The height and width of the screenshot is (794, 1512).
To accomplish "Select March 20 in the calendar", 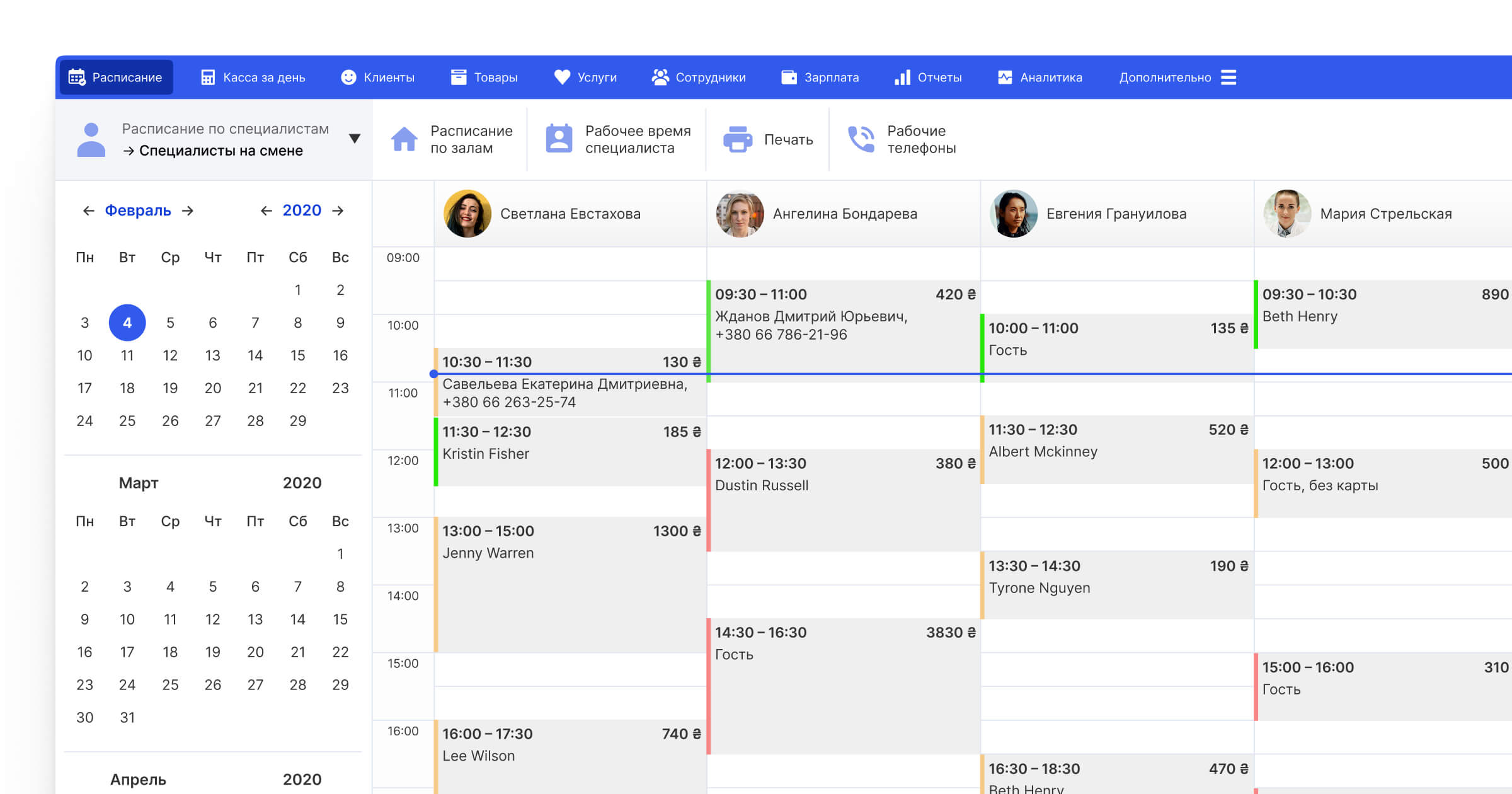I will click(x=255, y=652).
